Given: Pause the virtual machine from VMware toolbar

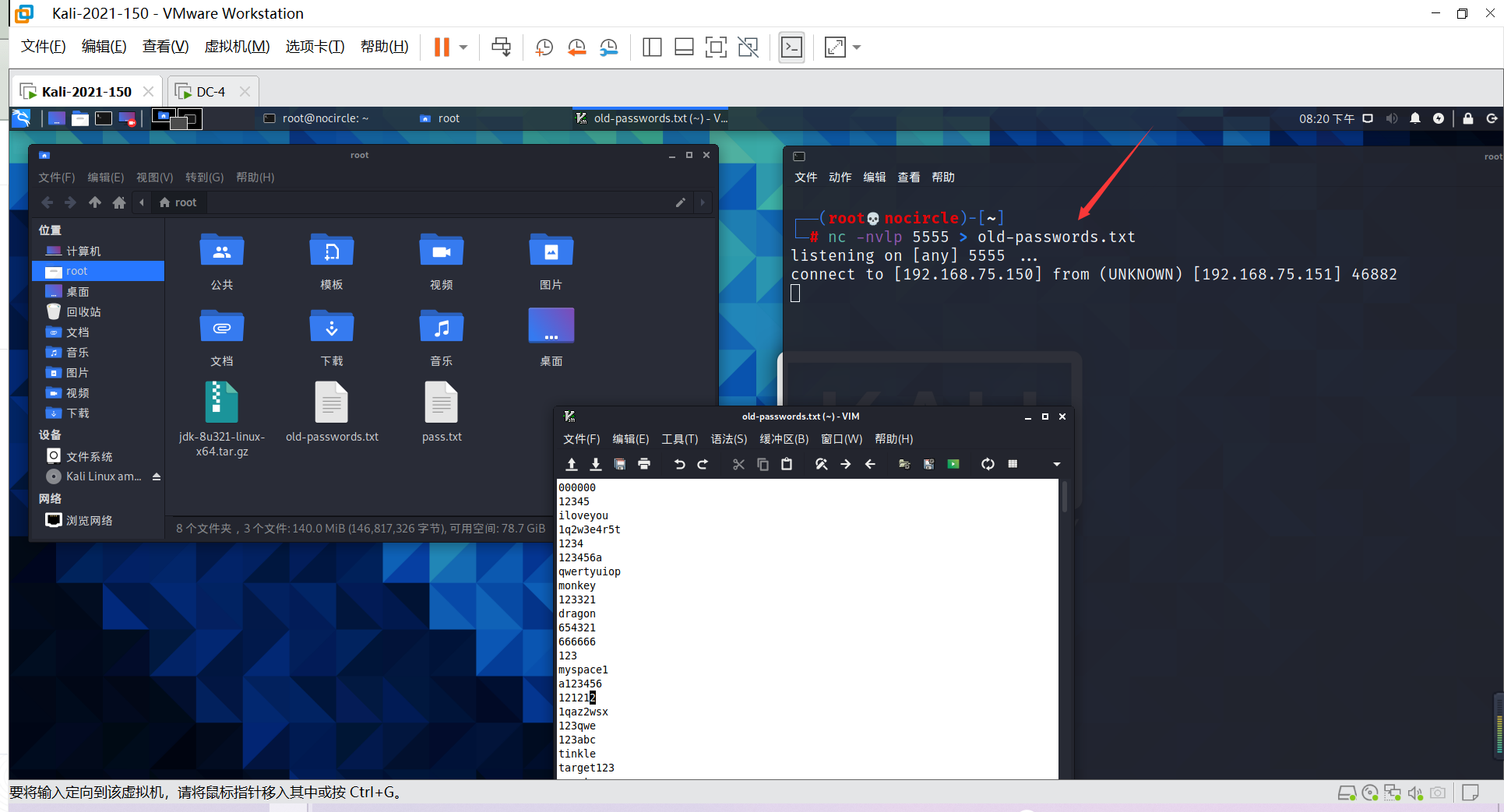Looking at the screenshot, I should click(x=442, y=47).
